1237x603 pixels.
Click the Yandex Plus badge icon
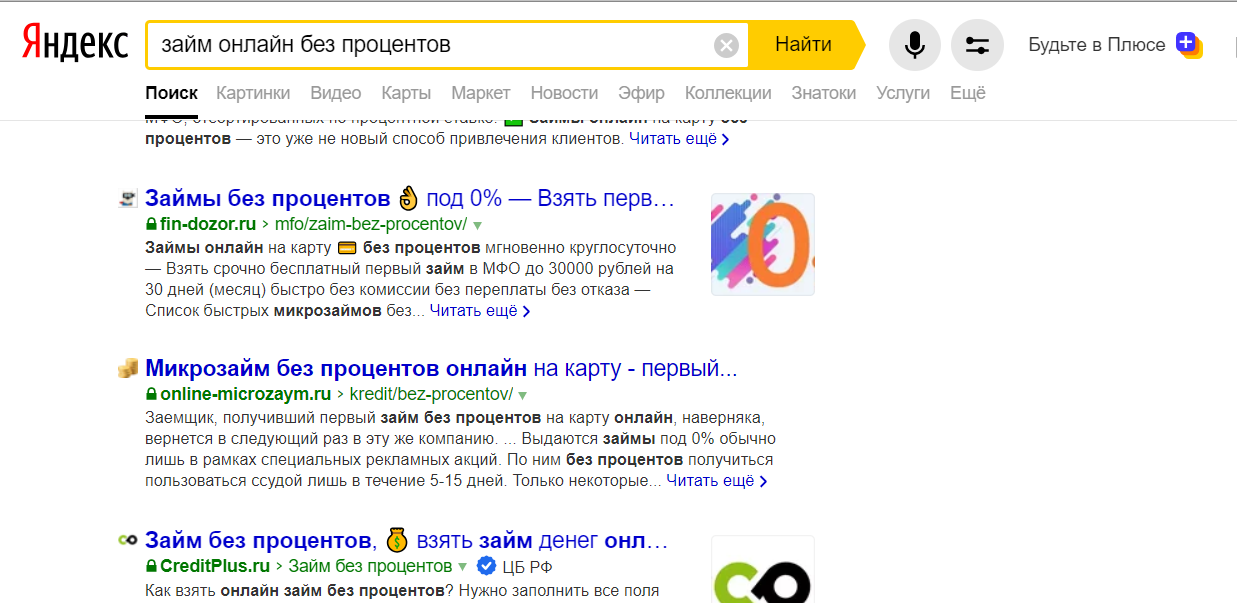point(1188,44)
